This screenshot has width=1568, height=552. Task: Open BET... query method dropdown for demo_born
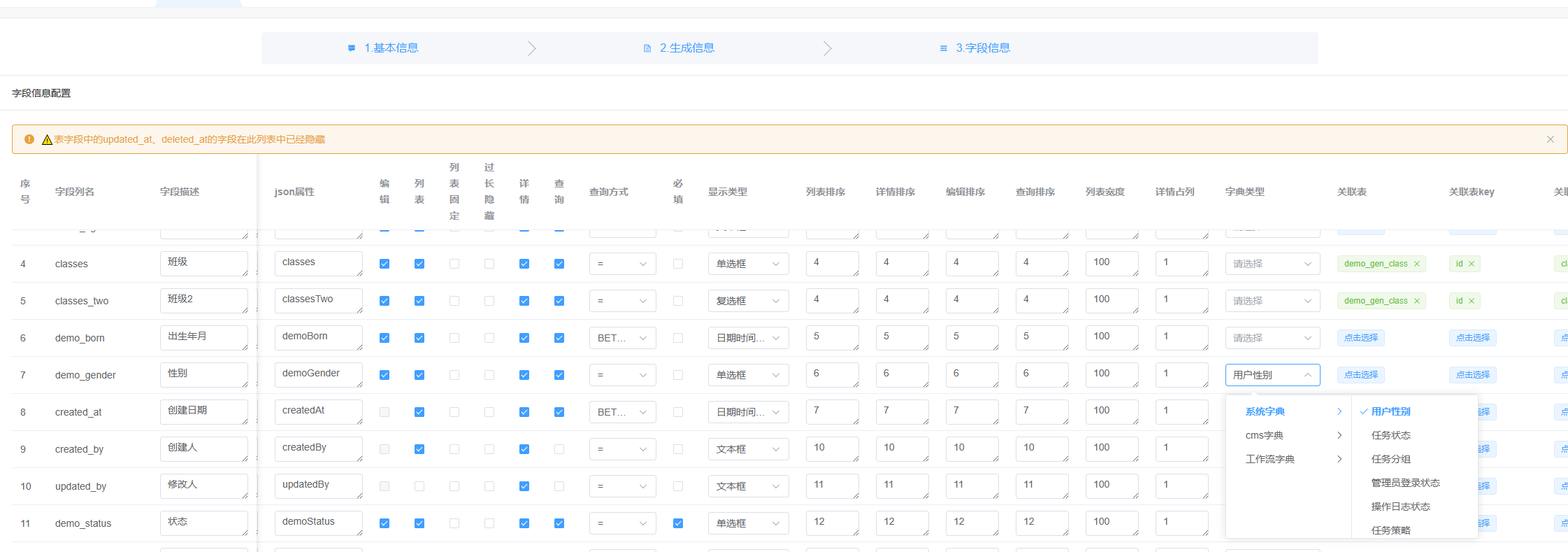(x=623, y=338)
